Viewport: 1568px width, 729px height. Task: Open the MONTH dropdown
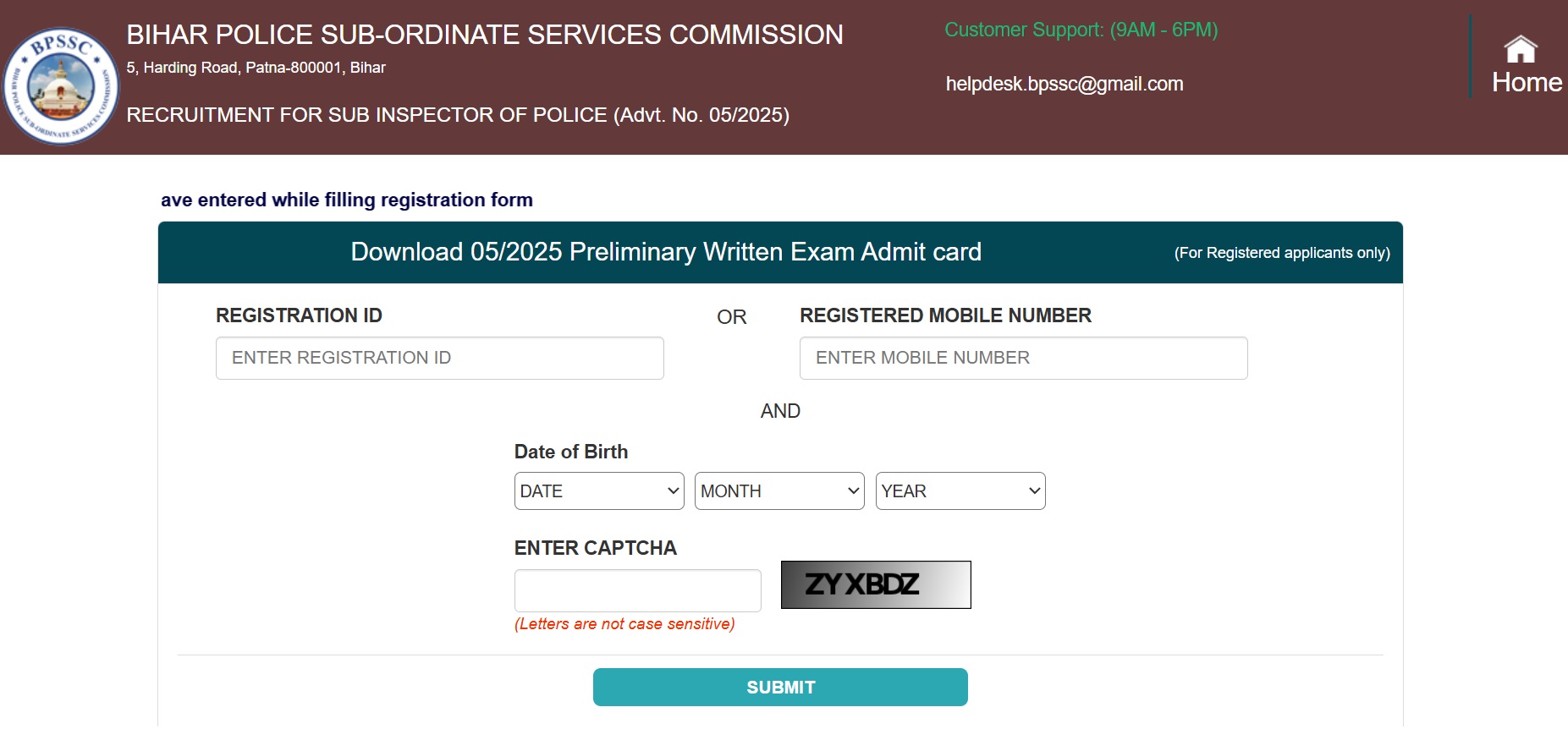click(778, 491)
